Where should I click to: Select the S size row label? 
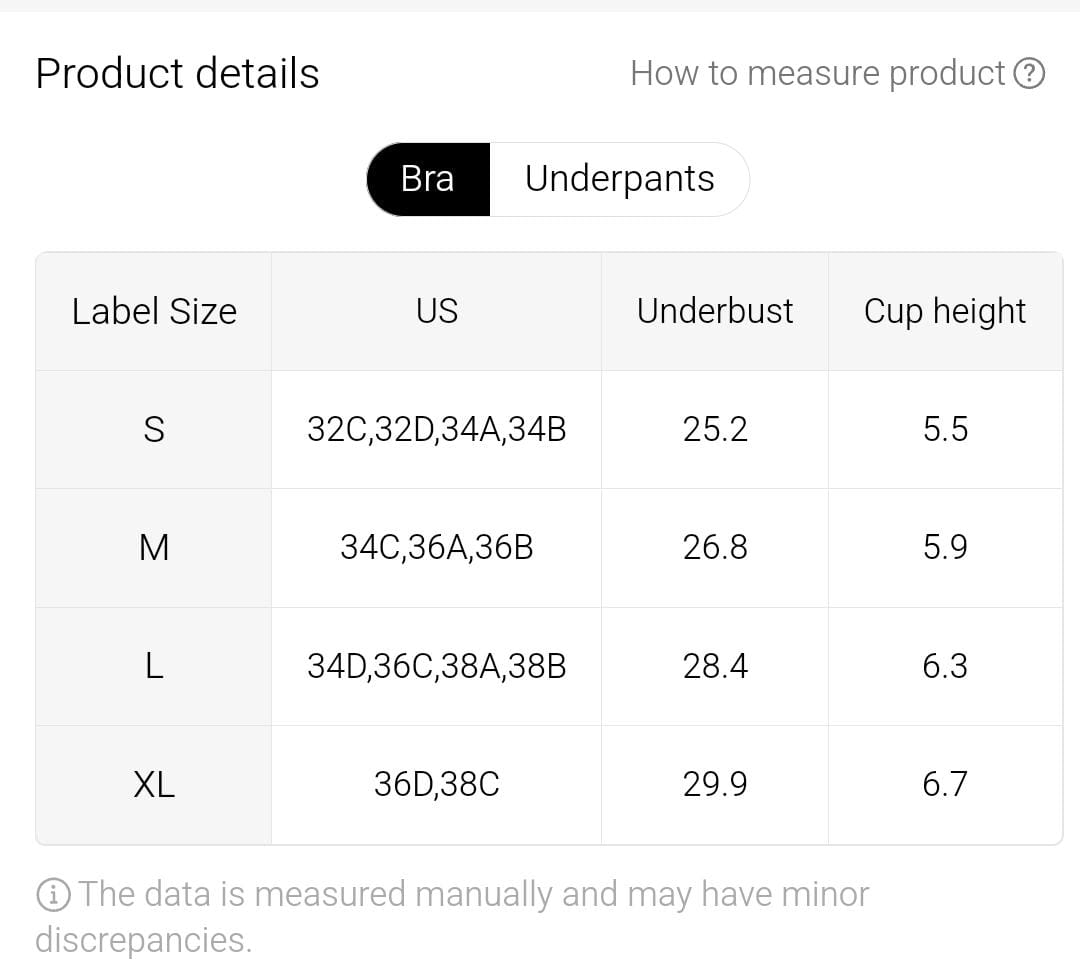pyautogui.click(x=154, y=429)
